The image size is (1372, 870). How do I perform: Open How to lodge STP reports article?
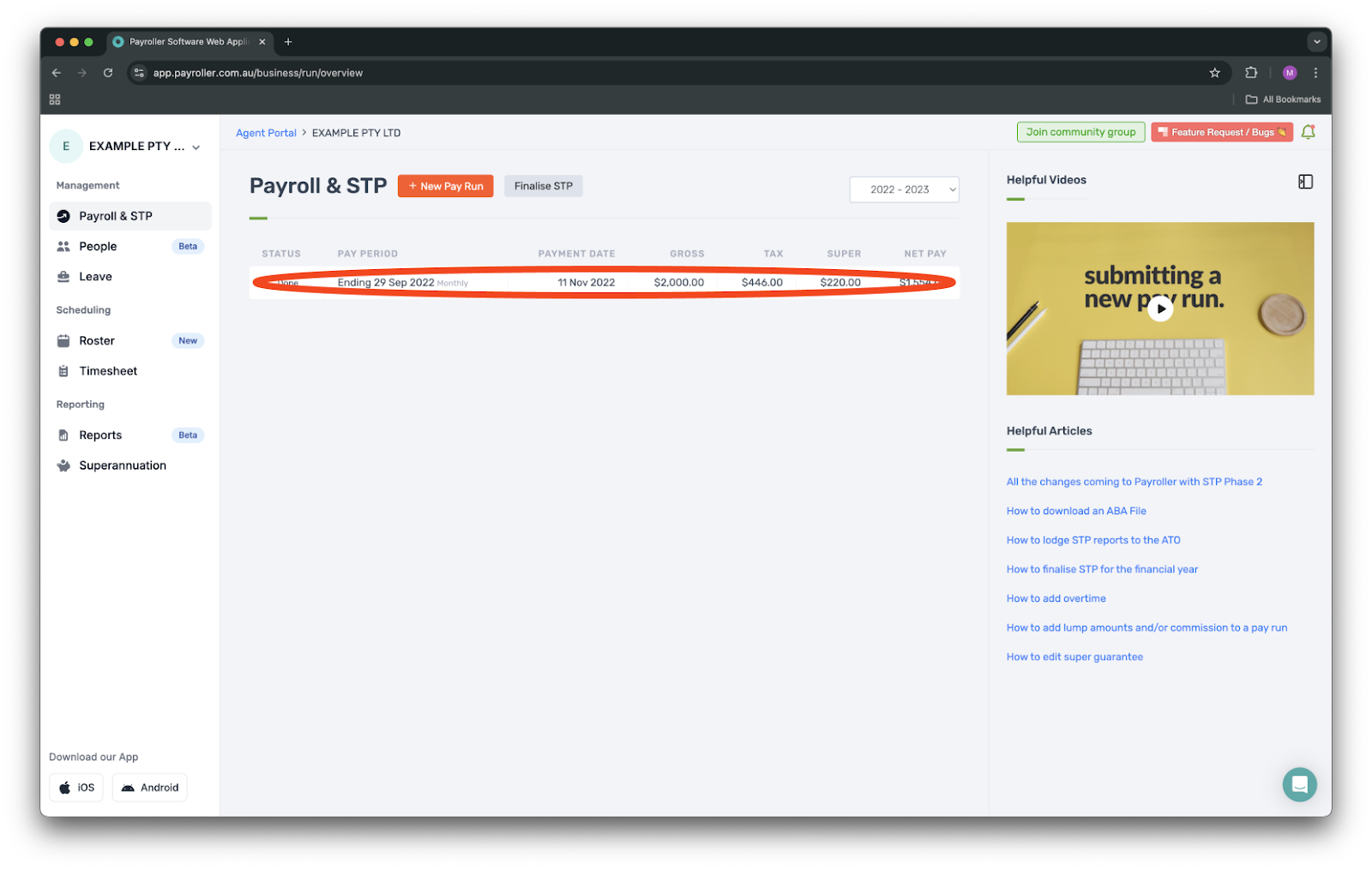[x=1093, y=540]
